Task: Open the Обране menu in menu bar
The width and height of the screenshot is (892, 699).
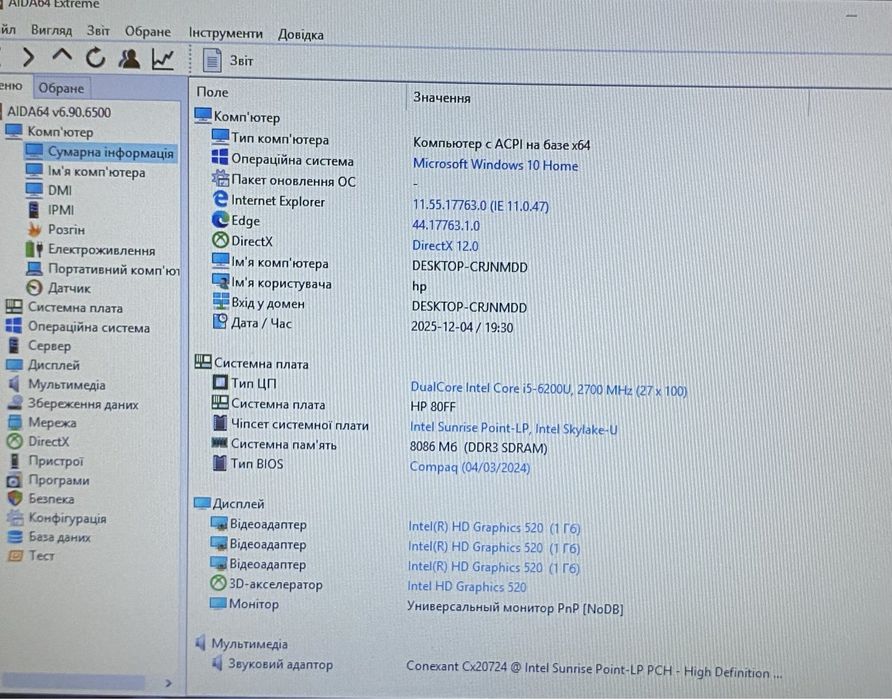Action: 148,32
